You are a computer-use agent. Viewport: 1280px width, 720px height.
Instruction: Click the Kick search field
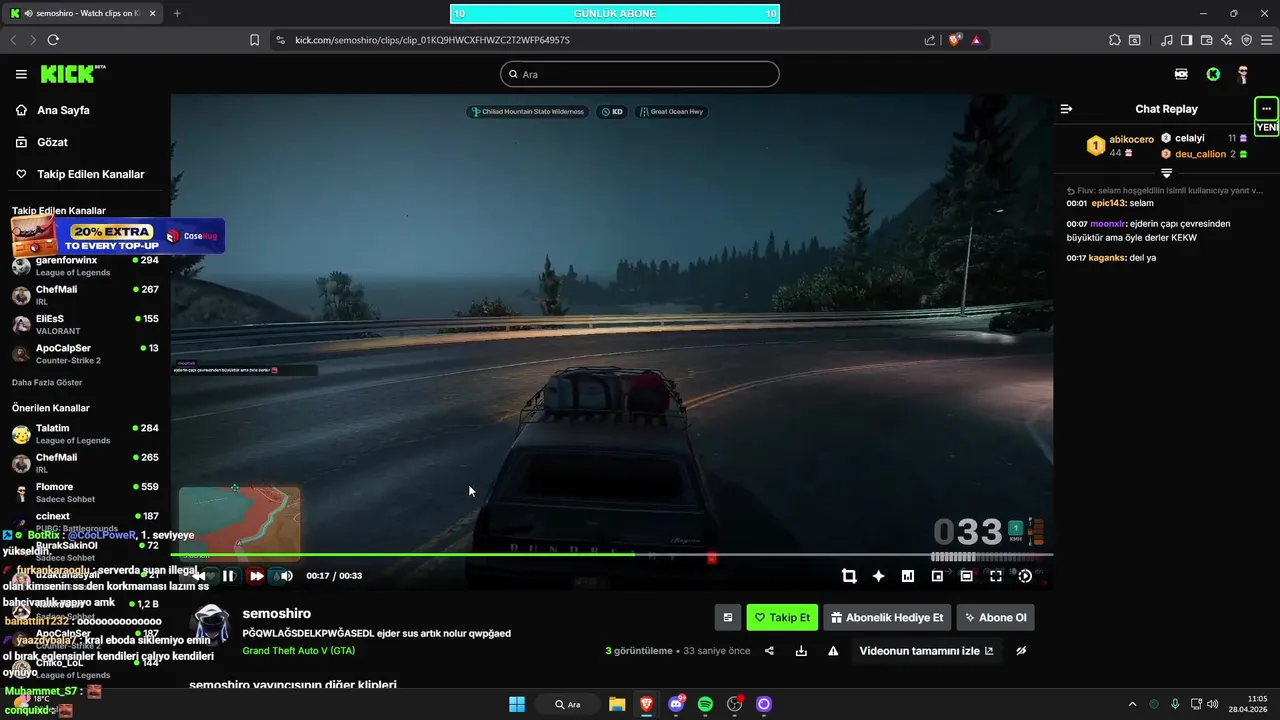[x=640, y=74]
